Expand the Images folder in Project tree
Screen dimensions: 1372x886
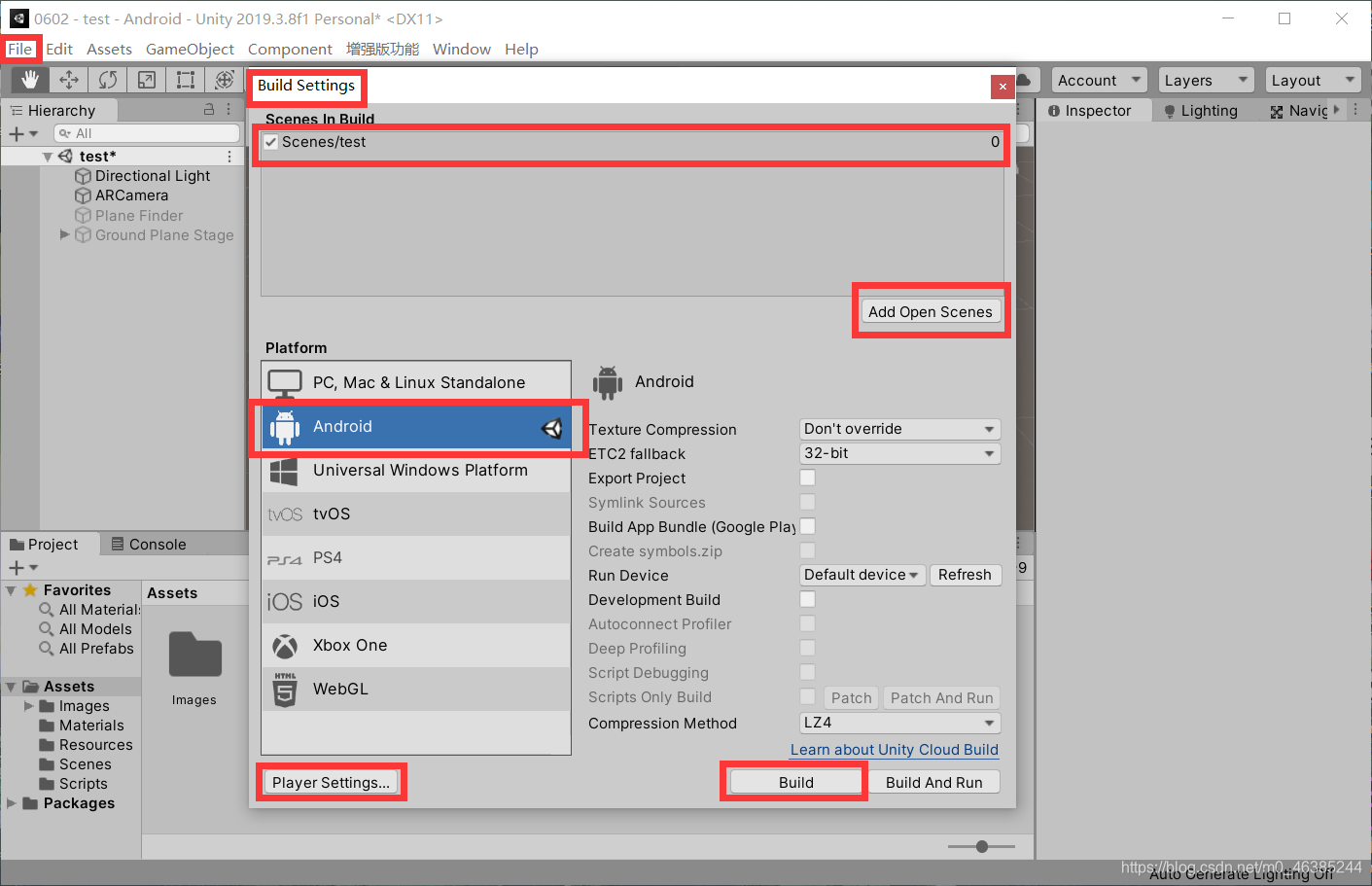pyautogui.click(x=29, y=706)
